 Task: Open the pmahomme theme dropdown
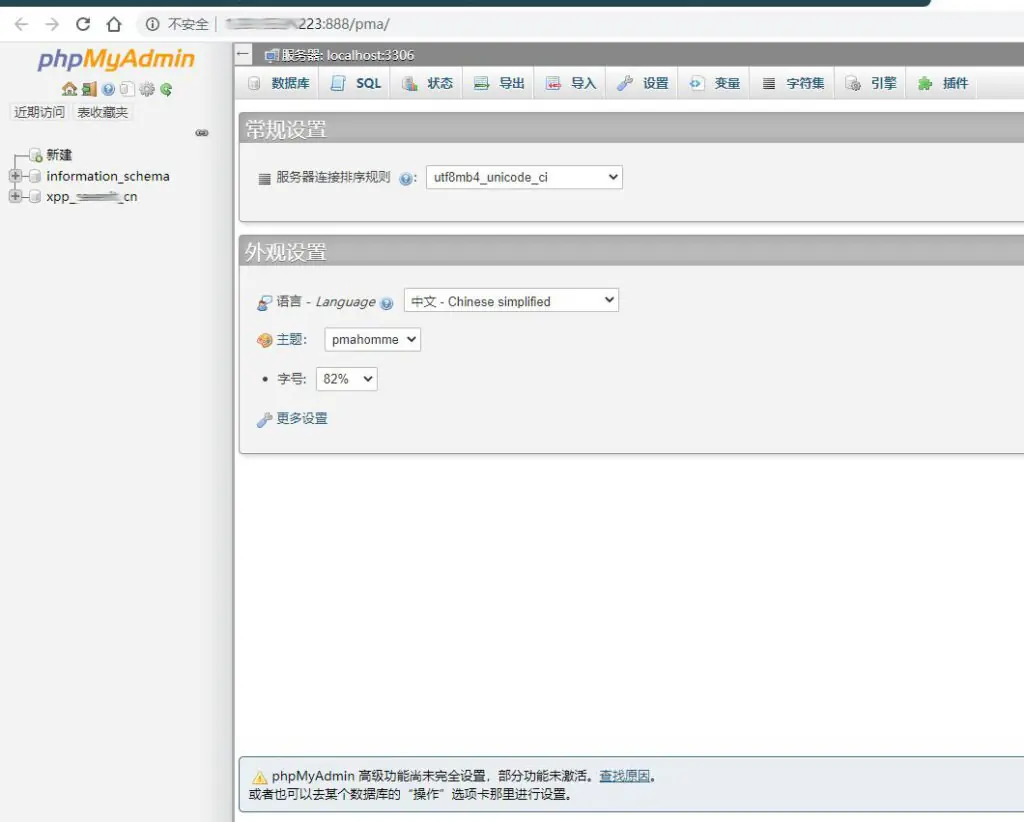tap(372, 340)
